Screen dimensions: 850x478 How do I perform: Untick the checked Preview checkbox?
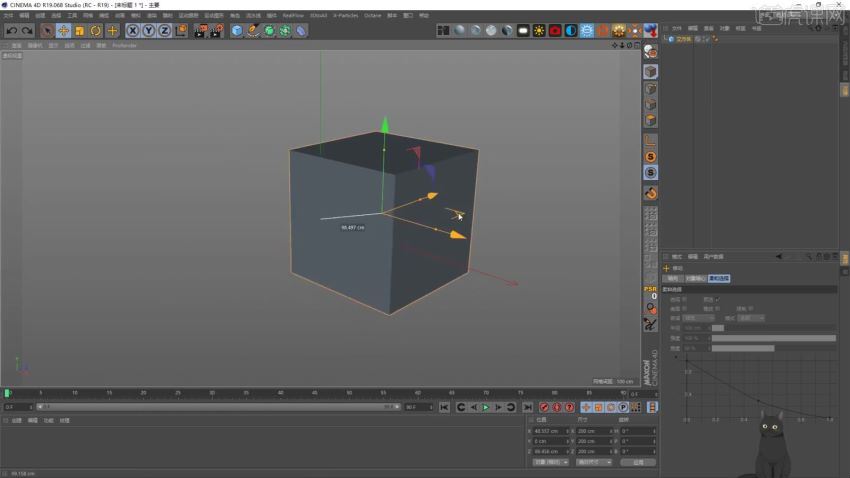(x=717, y=299)
